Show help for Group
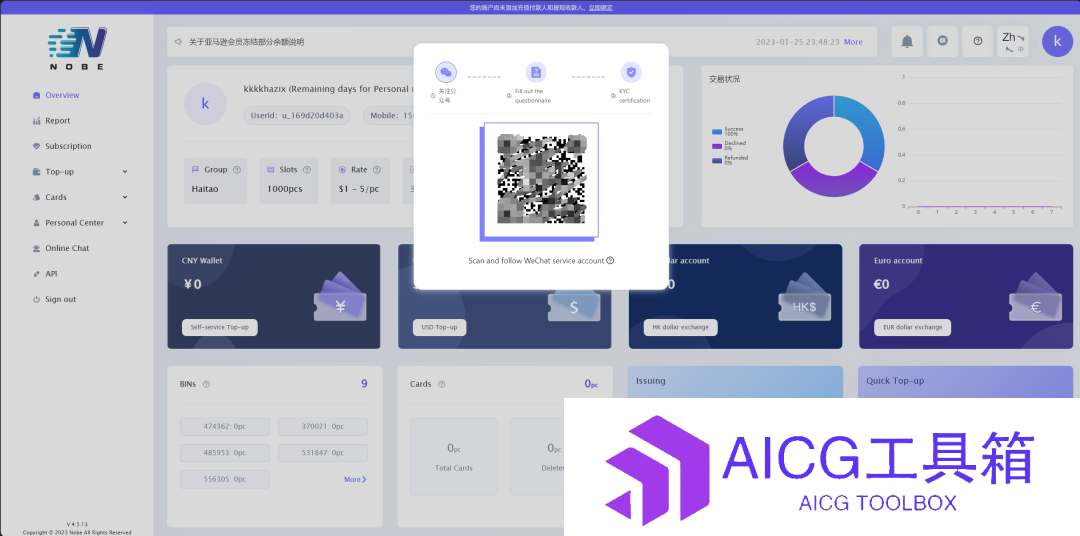 237,169
